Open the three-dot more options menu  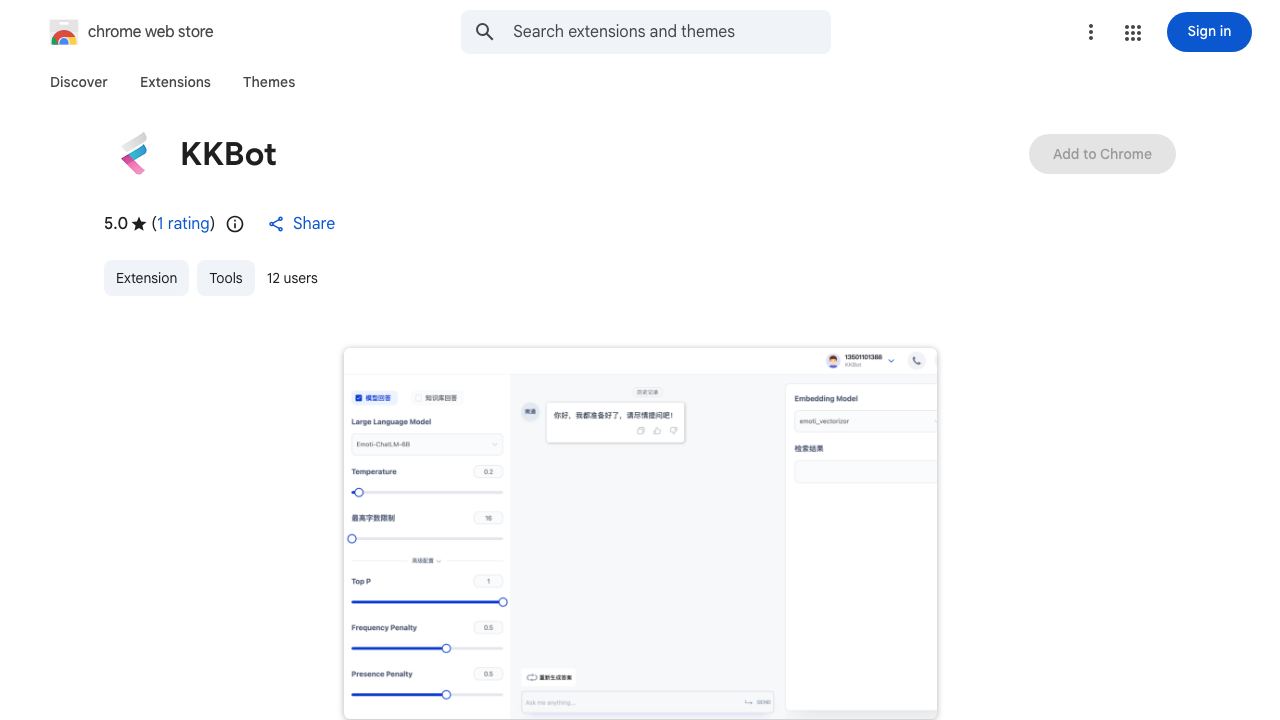1091,32
